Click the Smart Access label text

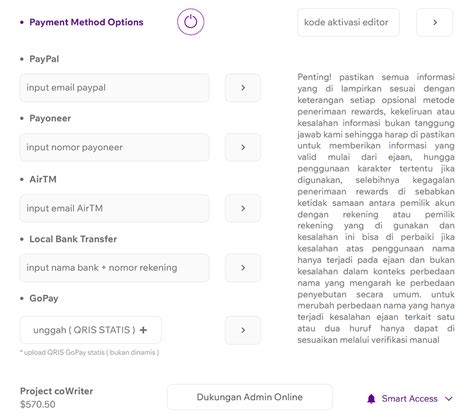click(409, 399)
